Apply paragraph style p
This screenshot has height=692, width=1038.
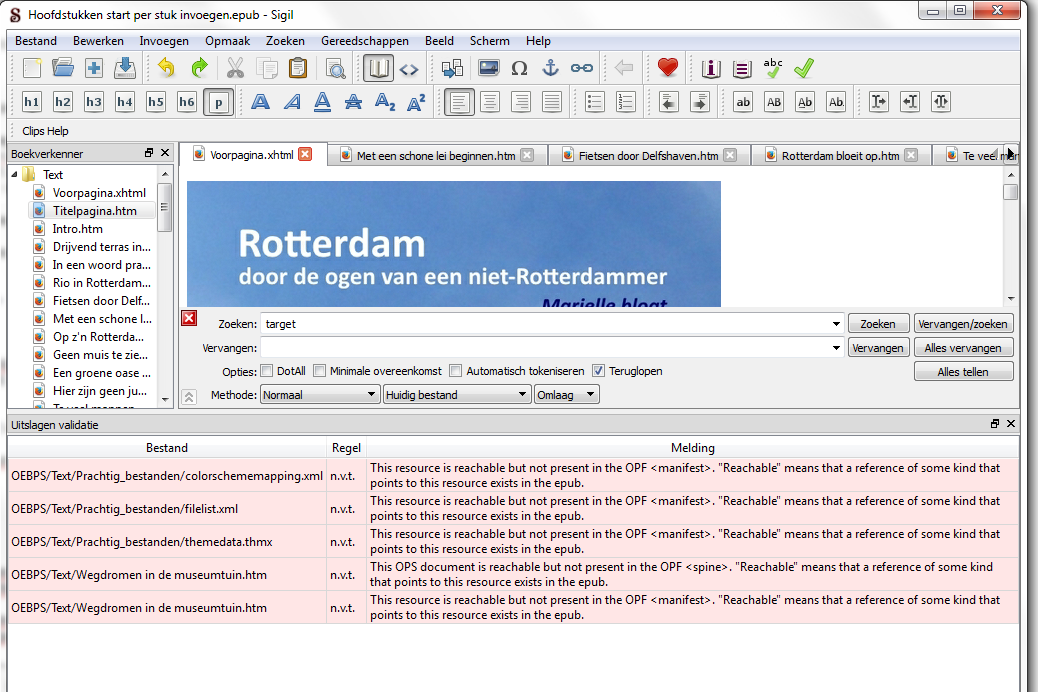pos(218,102)
